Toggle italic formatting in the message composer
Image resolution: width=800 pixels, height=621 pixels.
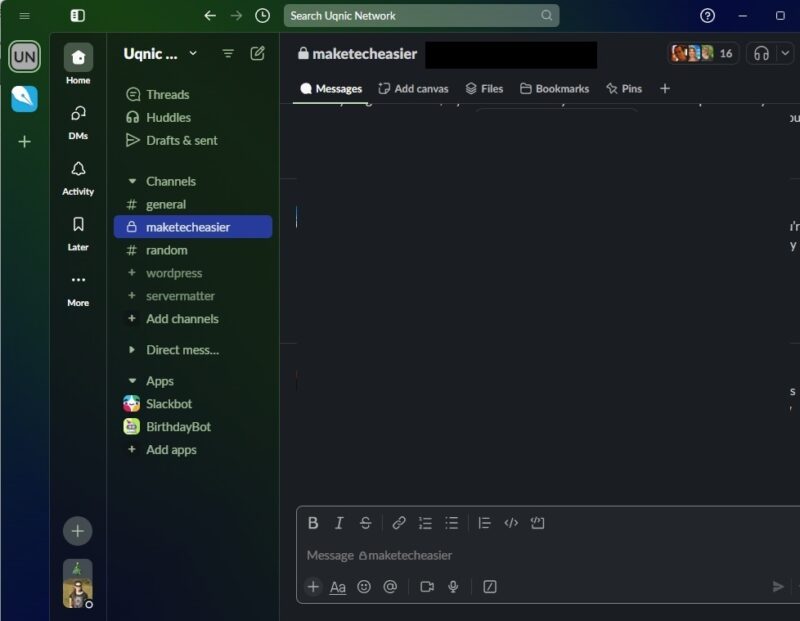(338, 522)
